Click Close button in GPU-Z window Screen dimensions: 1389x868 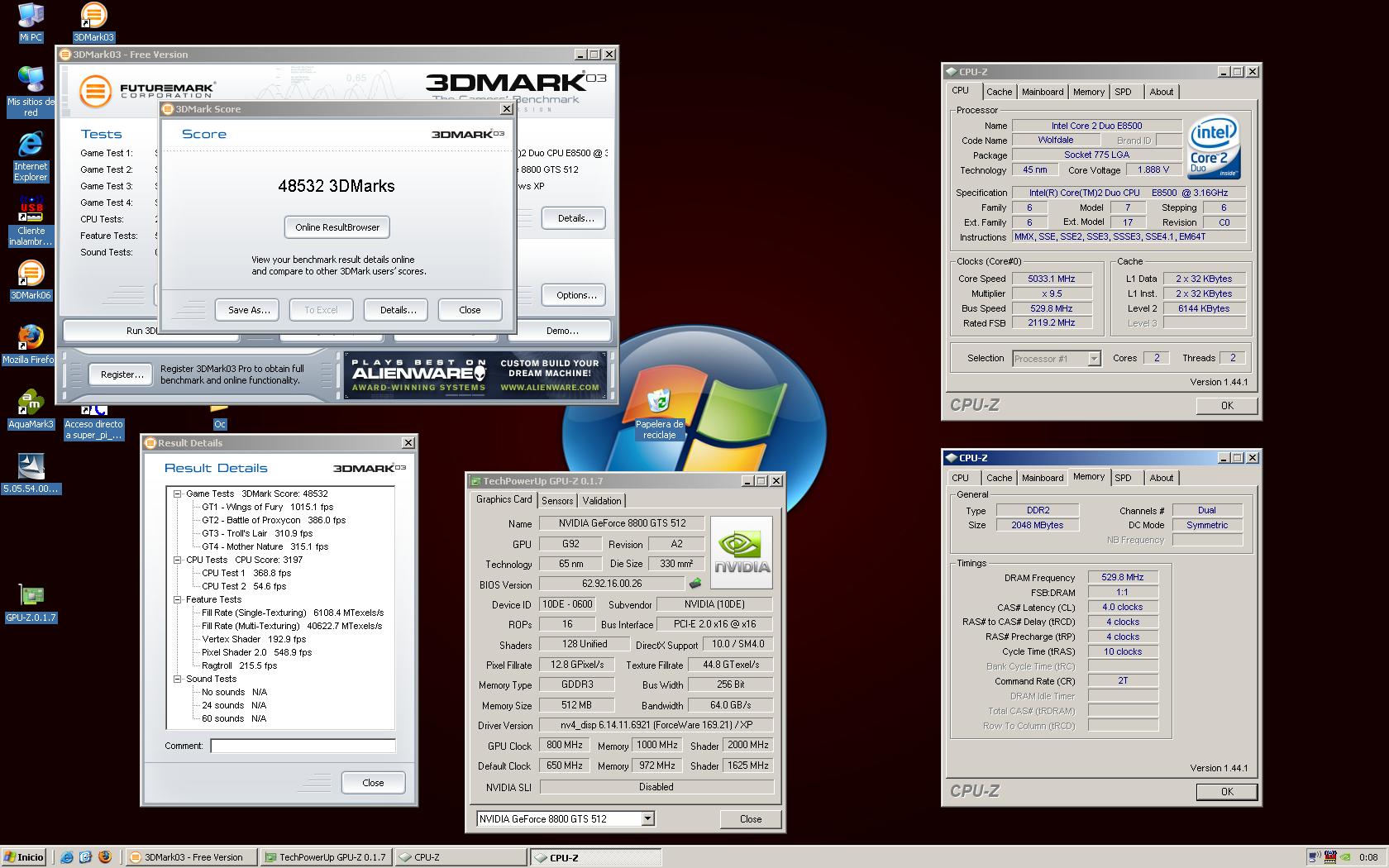tap(751, 819)
